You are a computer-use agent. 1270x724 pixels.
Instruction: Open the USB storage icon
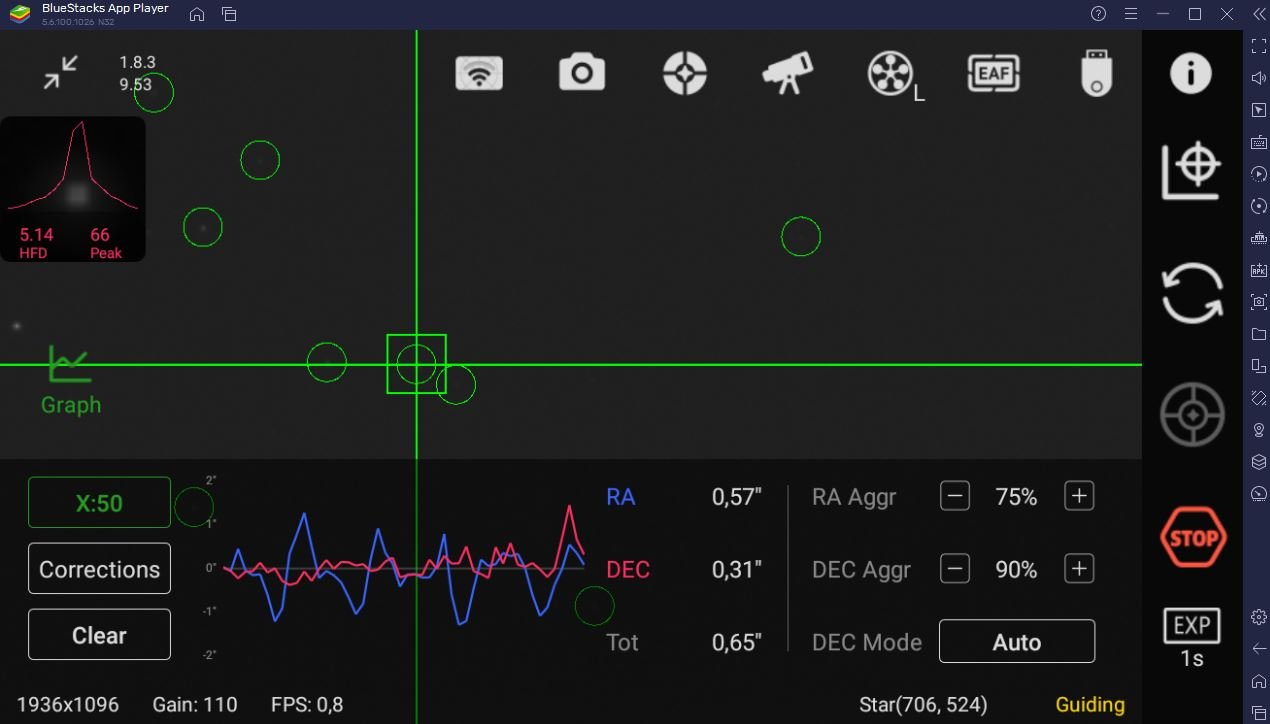(x=1097, y=73)
